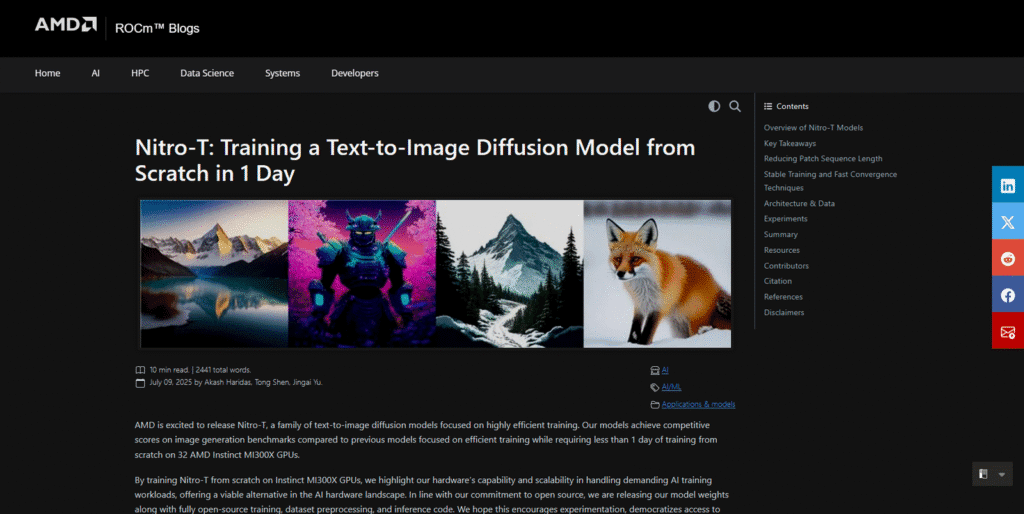Image resolution: width=1024 pixels, height=514 pixels.
Task: Go to Reducing Patch Sequence Length section
Action: pyautogui.click(x=823, y=159)
